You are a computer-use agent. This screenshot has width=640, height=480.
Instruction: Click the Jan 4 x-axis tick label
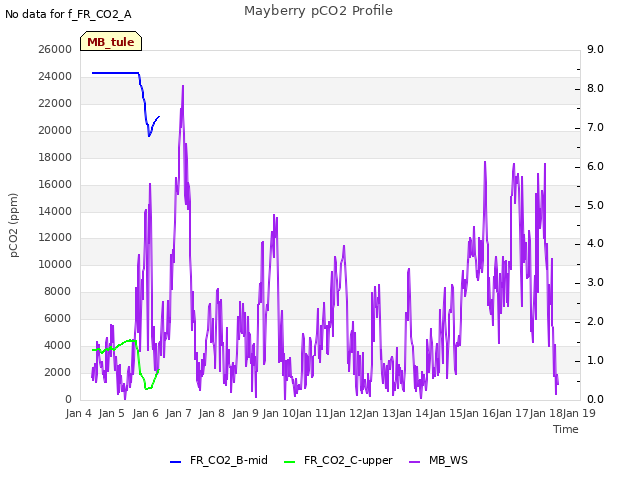pyautogui.click(x=78, y=413)
